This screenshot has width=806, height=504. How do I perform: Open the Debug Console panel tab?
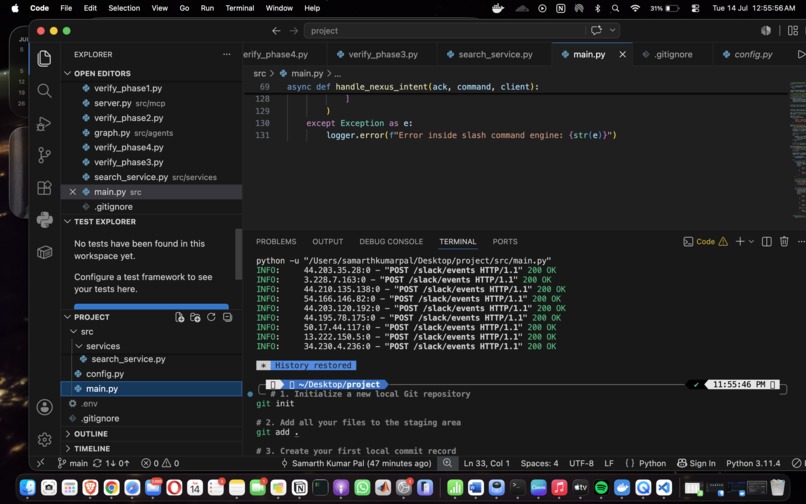point(391,242)
